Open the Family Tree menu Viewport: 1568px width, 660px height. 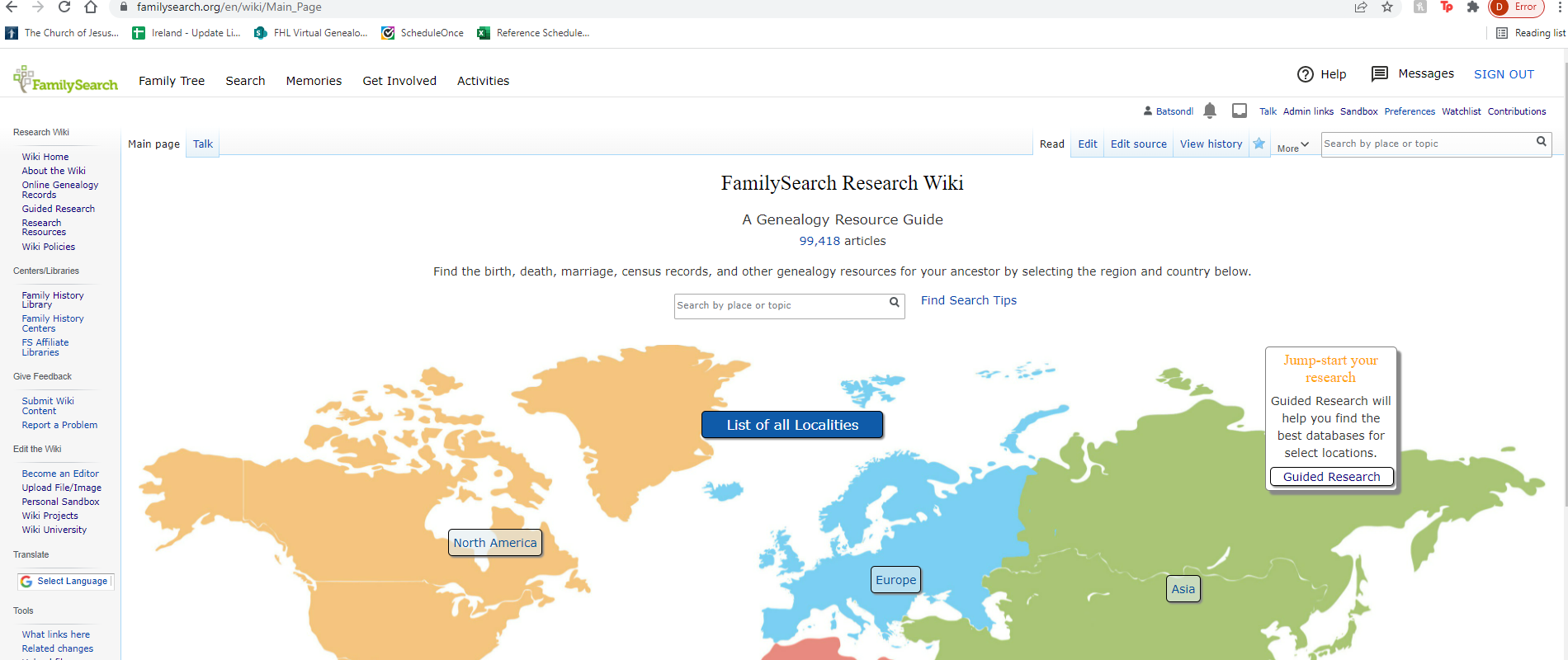[x=172, y=81]
